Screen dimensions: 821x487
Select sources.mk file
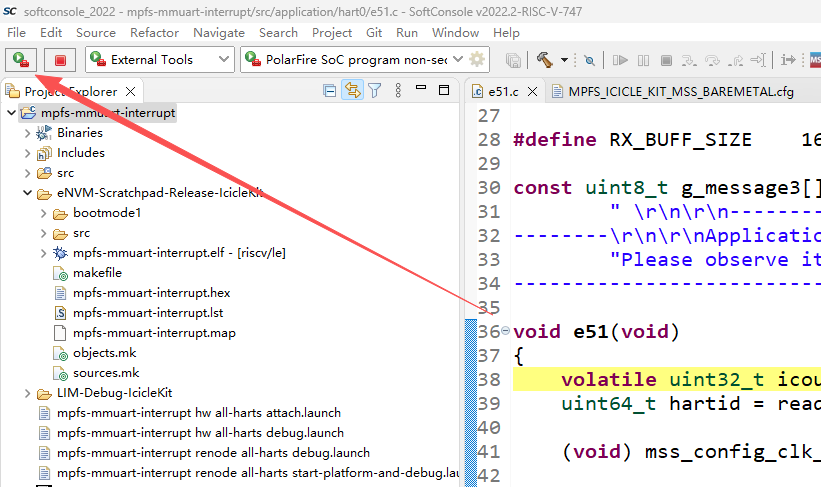pyautogui.click(x=106, y=373)
